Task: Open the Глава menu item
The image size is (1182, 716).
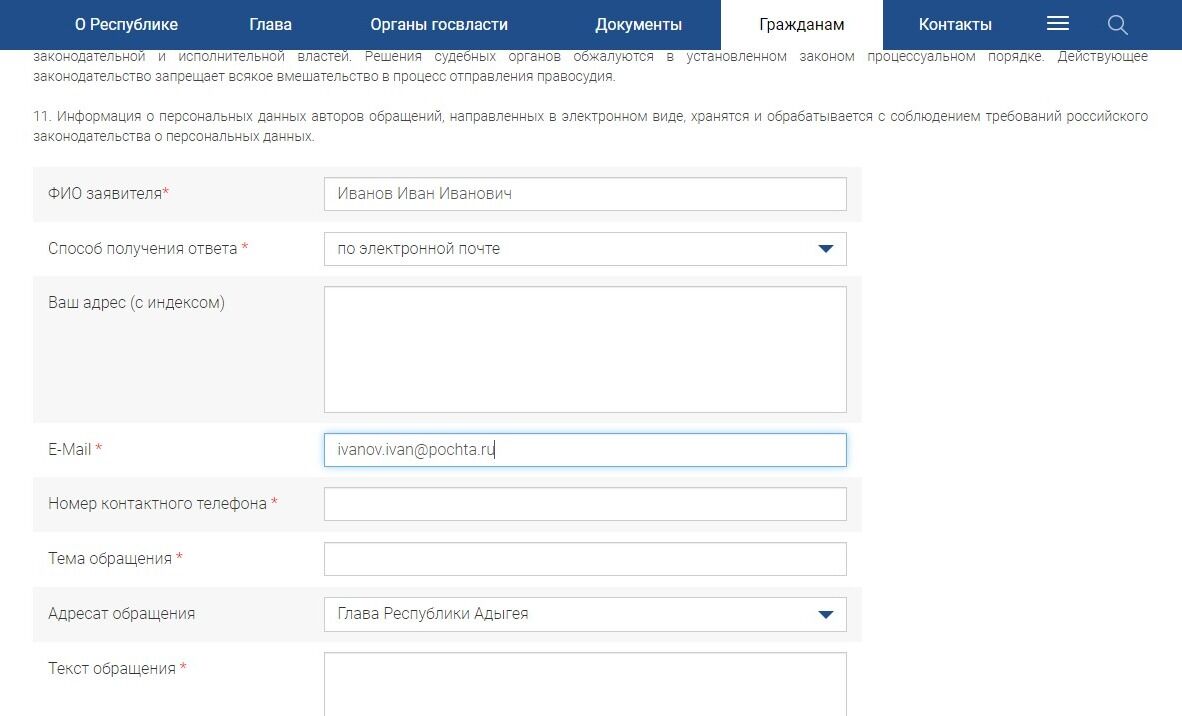Action: click(270, 25)
